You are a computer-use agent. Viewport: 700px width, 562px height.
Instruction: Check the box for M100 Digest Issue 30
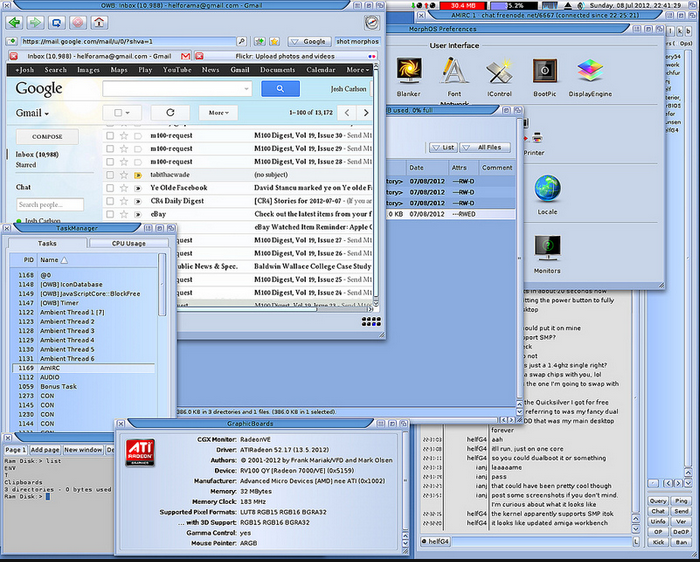(x=110, y=135)
